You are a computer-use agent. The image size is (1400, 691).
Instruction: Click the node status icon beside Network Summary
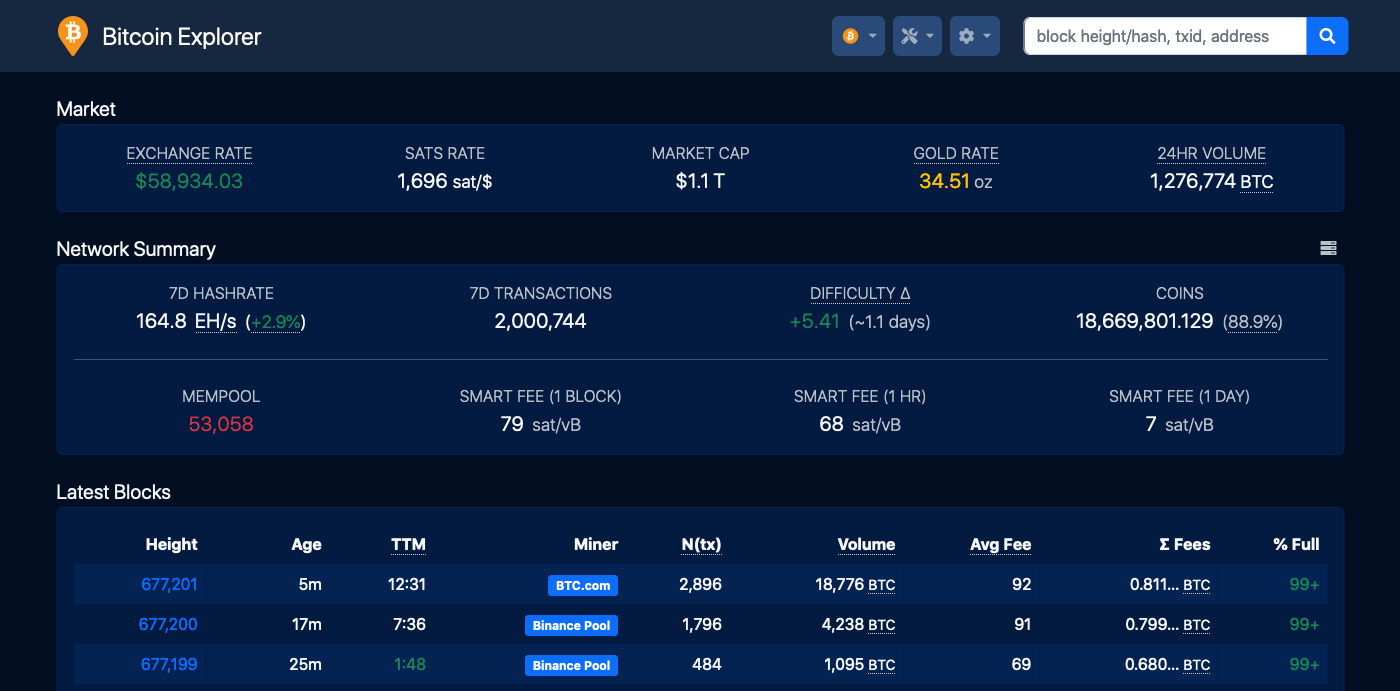[1328, 247]
